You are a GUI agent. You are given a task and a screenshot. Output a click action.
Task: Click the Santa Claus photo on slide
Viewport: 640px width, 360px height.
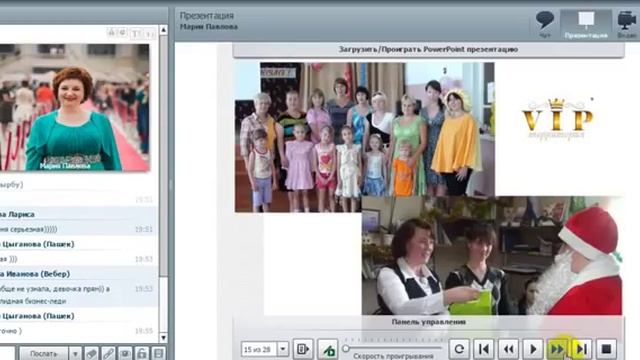(492, 256)
